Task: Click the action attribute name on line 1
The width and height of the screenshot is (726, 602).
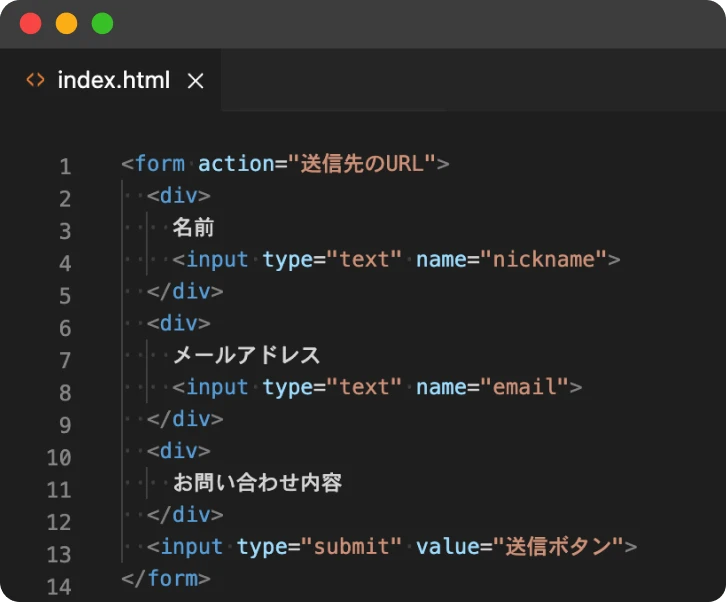Action: 237,163
